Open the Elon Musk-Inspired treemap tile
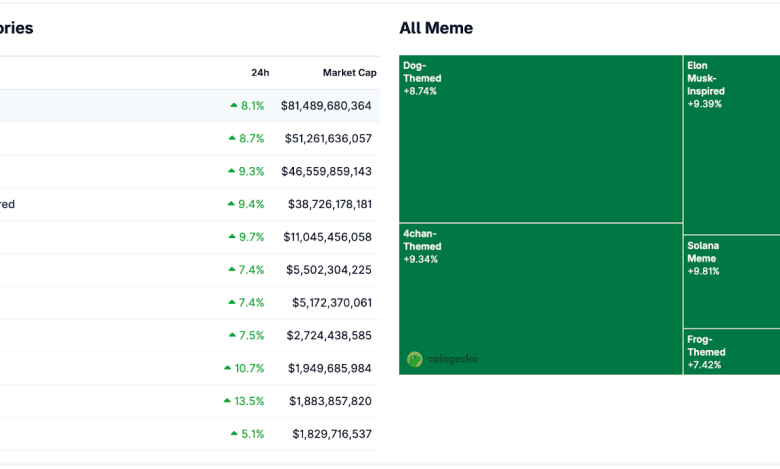 click(x=730, y=145)
